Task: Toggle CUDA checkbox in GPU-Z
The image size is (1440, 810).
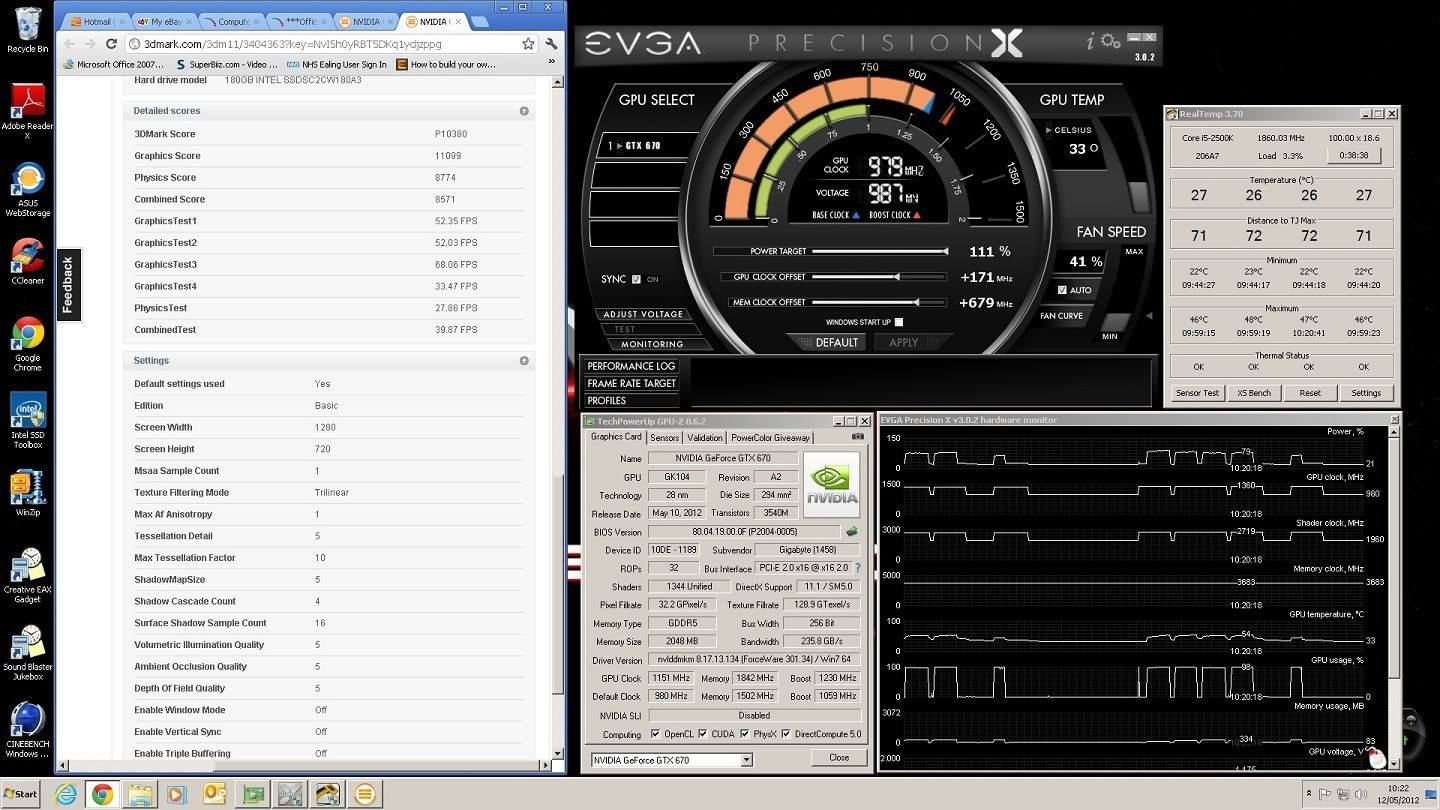Action: (x=703, y=734)
